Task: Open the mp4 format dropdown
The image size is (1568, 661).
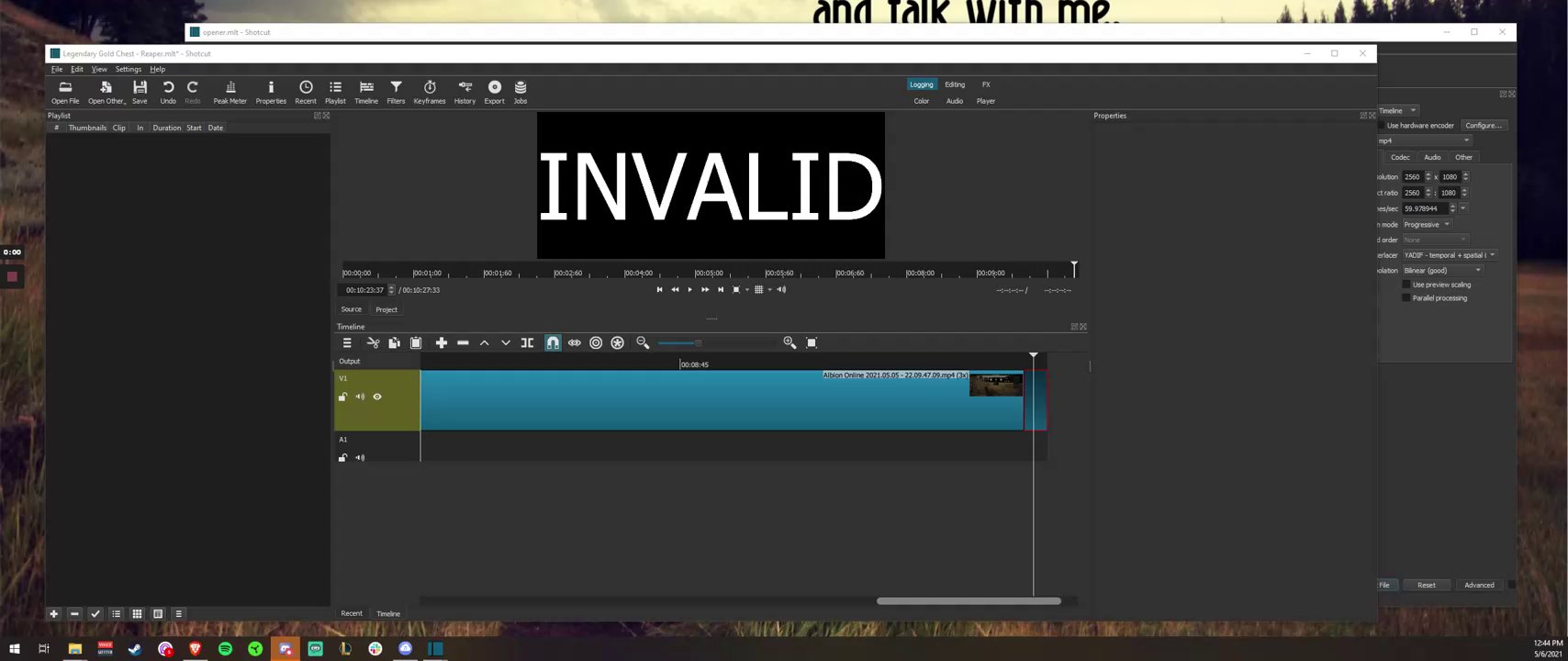Action: pyautogui.click(x=1425, y=140)
